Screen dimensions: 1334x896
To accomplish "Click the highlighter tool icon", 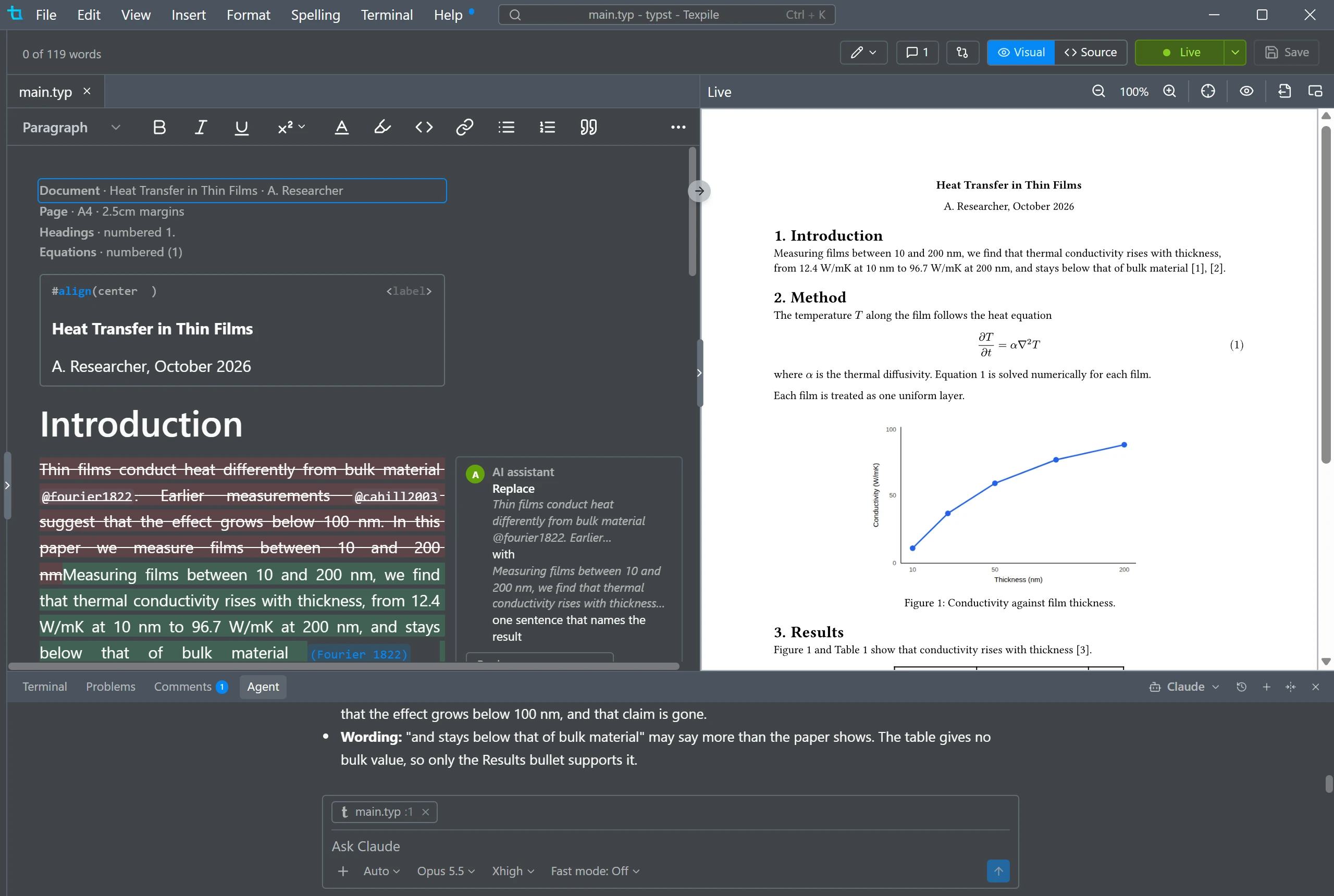I will (x=382, y=127).
